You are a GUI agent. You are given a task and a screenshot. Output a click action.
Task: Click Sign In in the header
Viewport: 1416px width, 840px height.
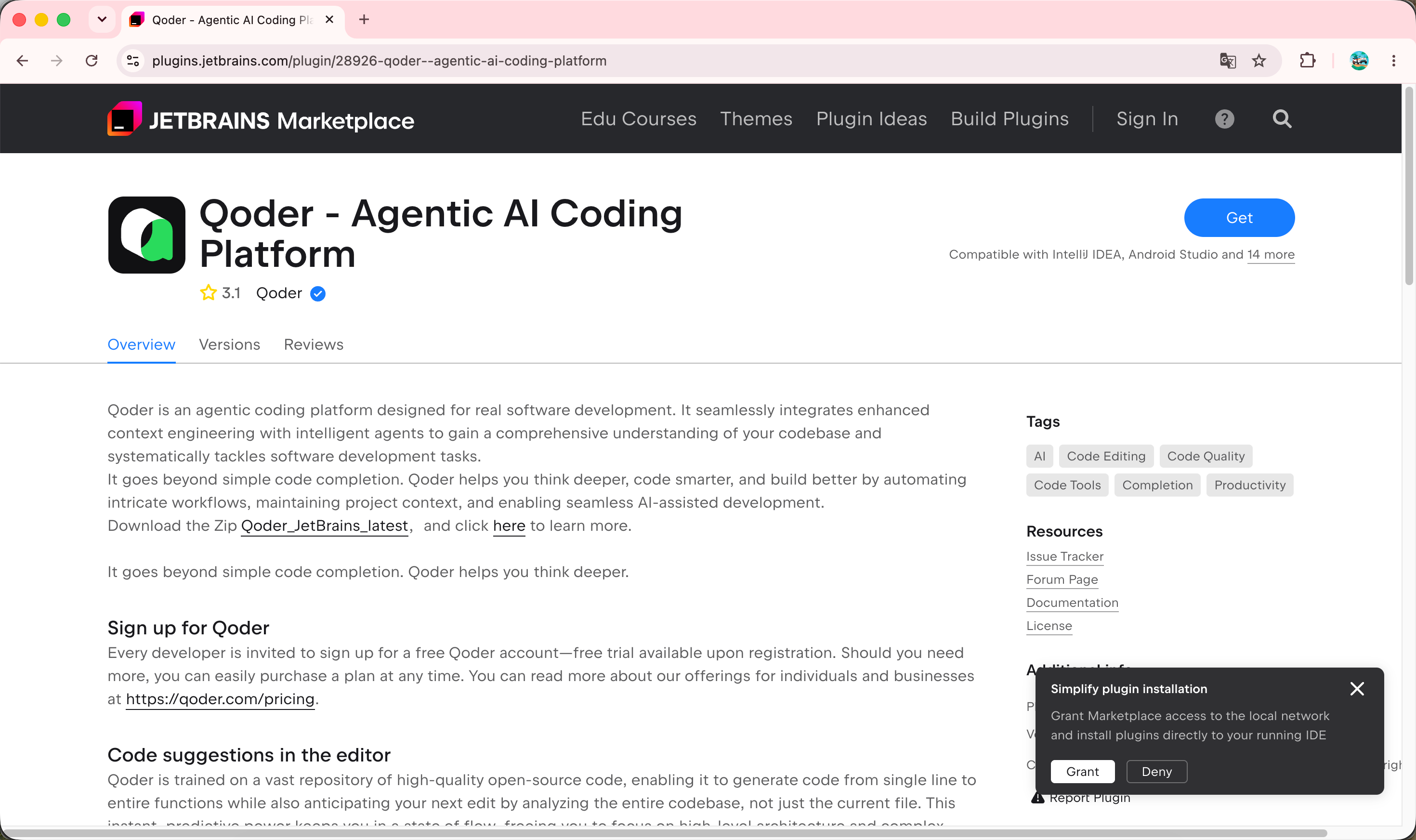pyautogui.click(x=1147, y=119)
